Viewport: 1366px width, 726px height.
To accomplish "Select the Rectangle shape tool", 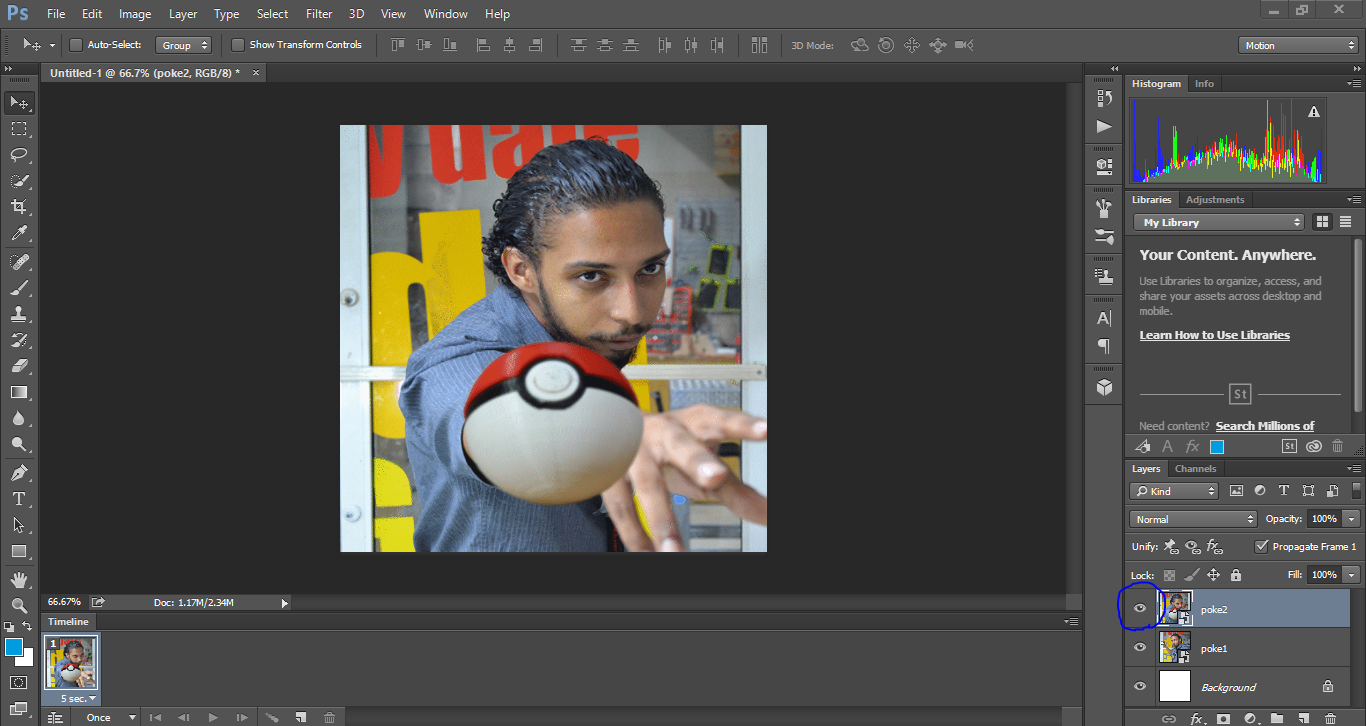I will (19, 551).
